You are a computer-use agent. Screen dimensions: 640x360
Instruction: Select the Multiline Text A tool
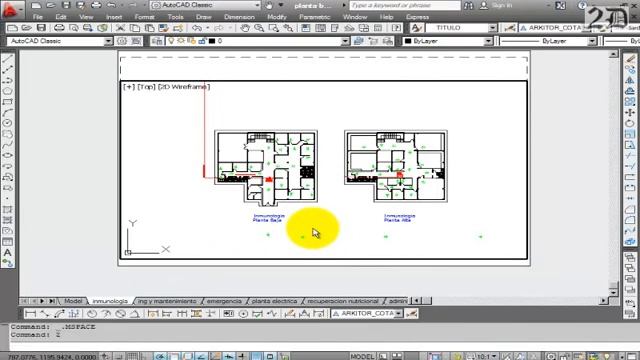click(x=7, y=253)
